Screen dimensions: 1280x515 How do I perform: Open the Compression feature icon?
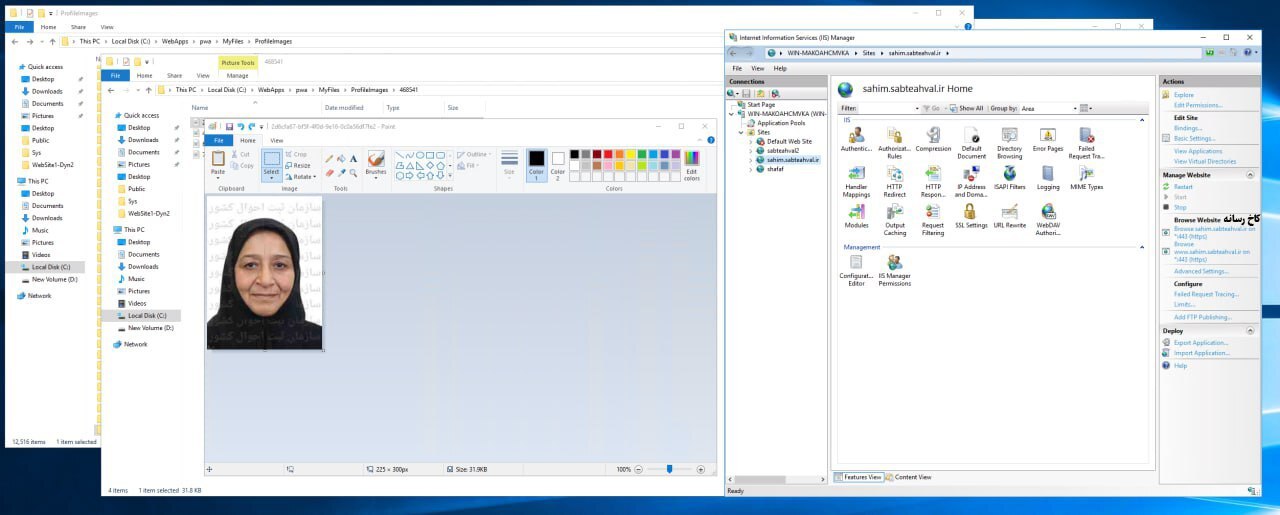click(x=933, y=140)
